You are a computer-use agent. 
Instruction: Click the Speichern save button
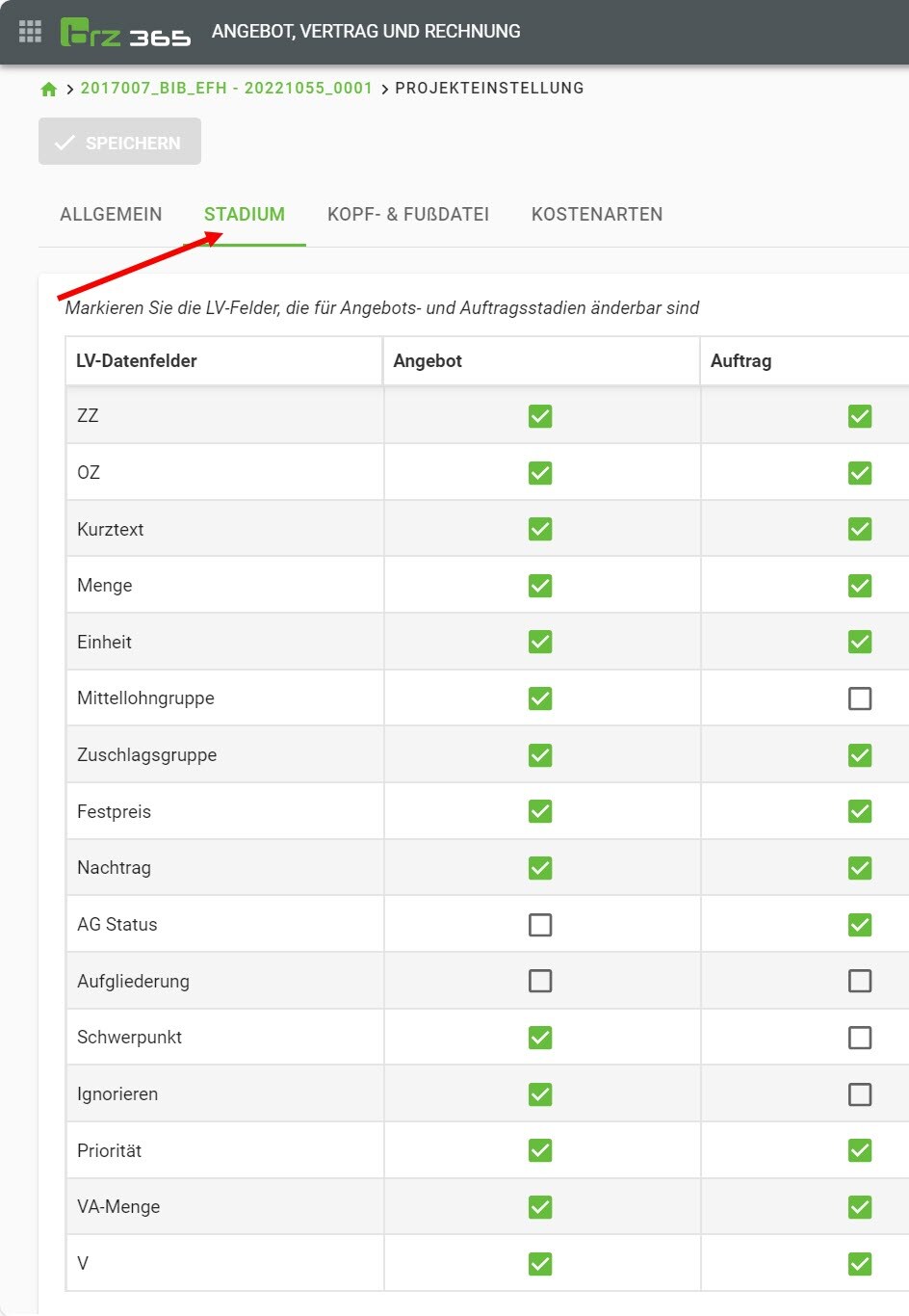[x=119, y=142]
